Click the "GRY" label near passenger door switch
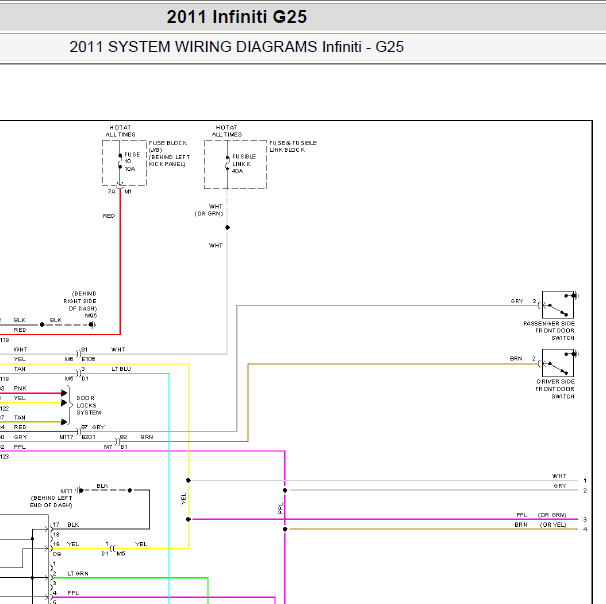The width and height of the screenshot is (606, 604). tap(517, 301)
